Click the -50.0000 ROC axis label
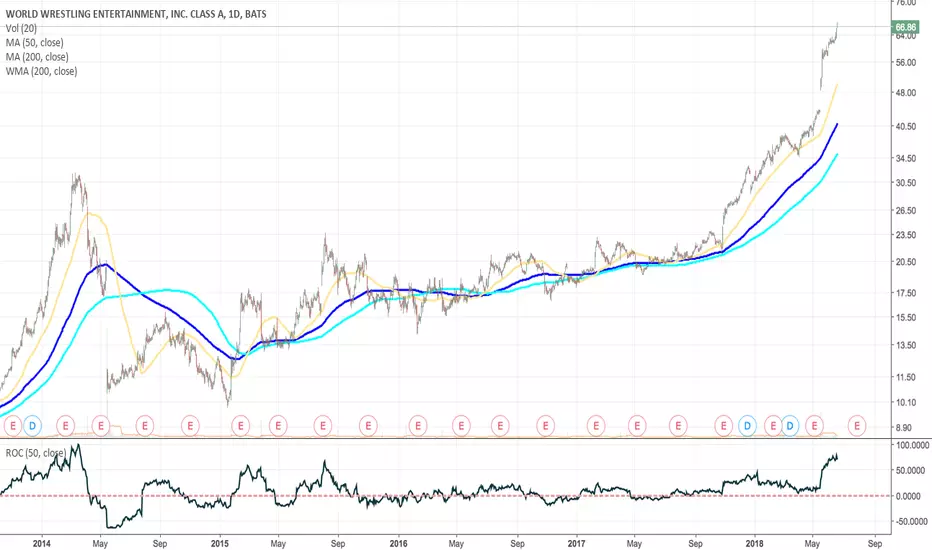932x550 pixels. (x=911, y=521)
